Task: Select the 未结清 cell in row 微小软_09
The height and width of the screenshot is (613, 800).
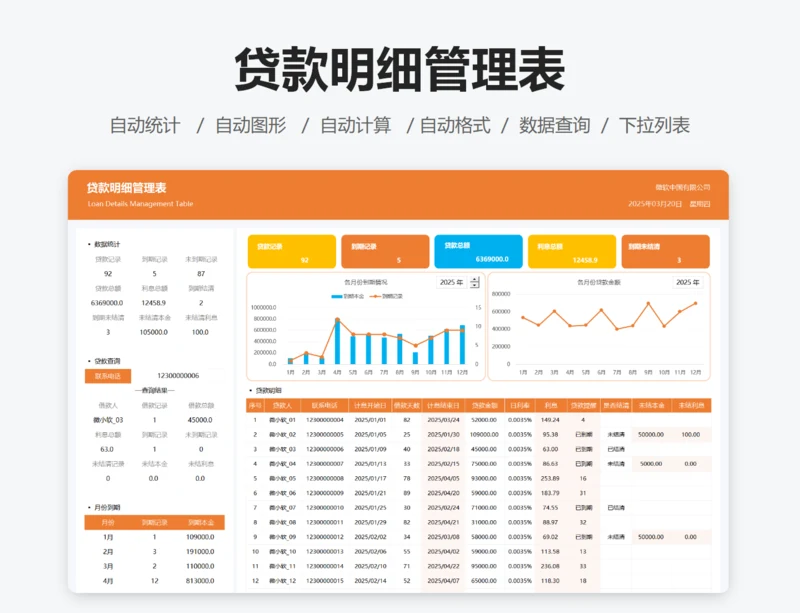Action: pyautogui.click(x=616, y=537)
